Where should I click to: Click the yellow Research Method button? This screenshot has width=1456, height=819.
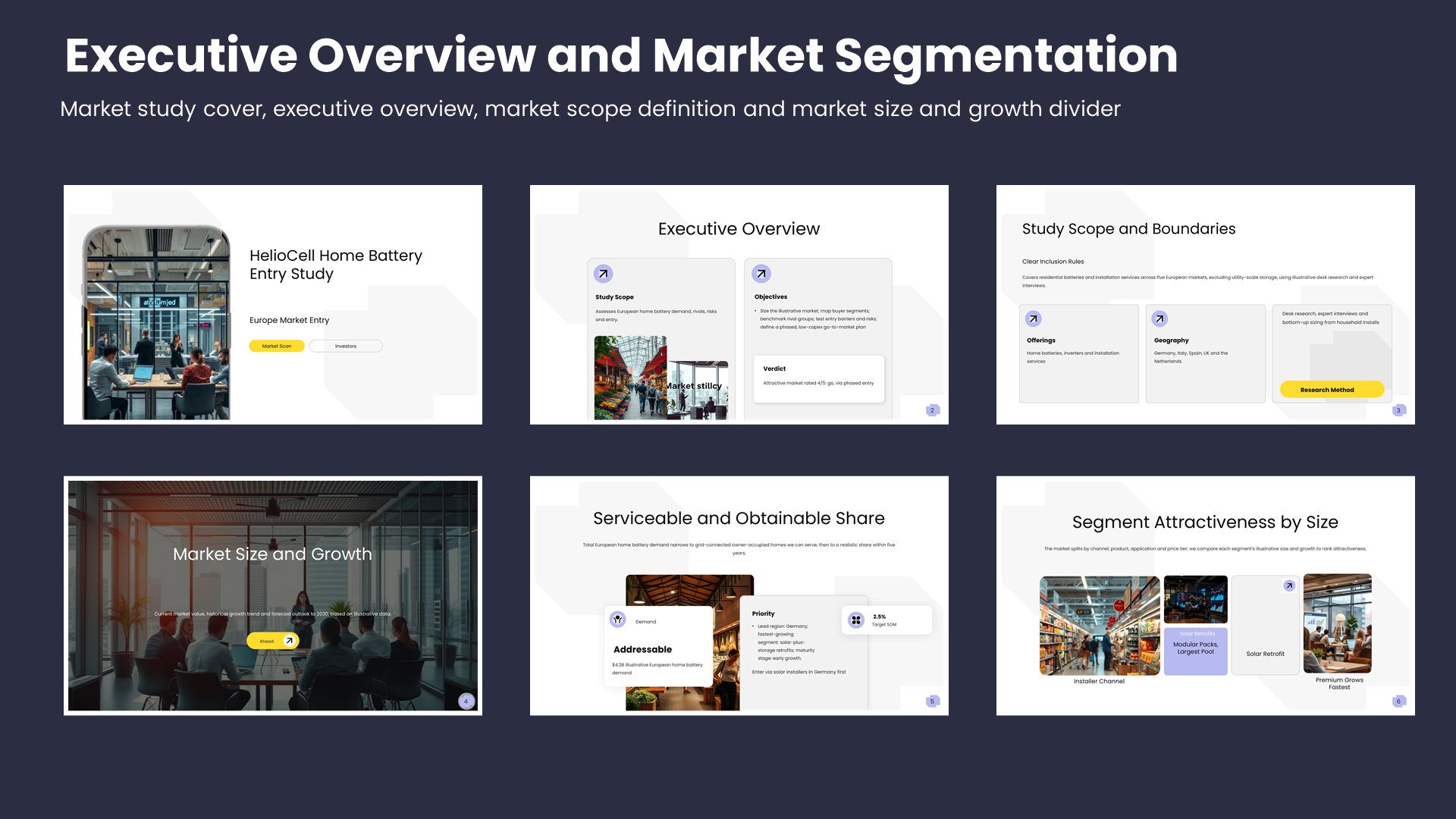1332,390
